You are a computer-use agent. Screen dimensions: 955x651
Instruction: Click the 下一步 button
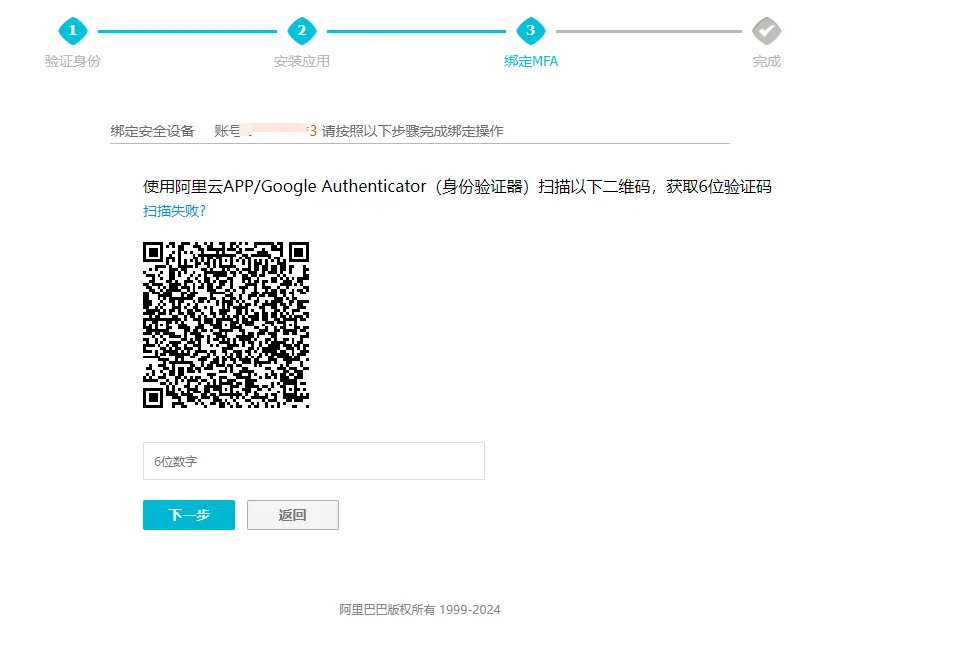pos(189,515)
